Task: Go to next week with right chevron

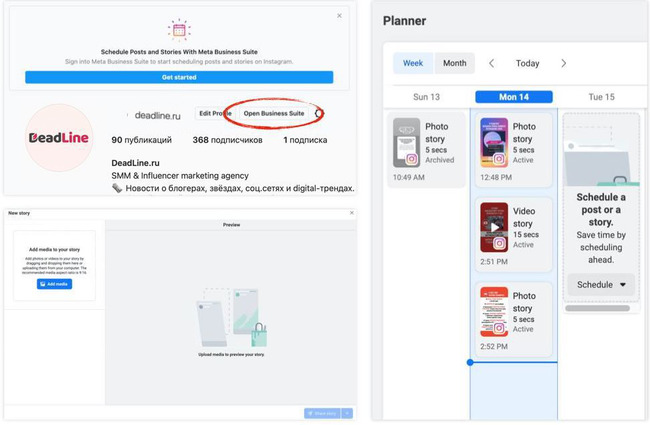Action: tap(563, 63)
